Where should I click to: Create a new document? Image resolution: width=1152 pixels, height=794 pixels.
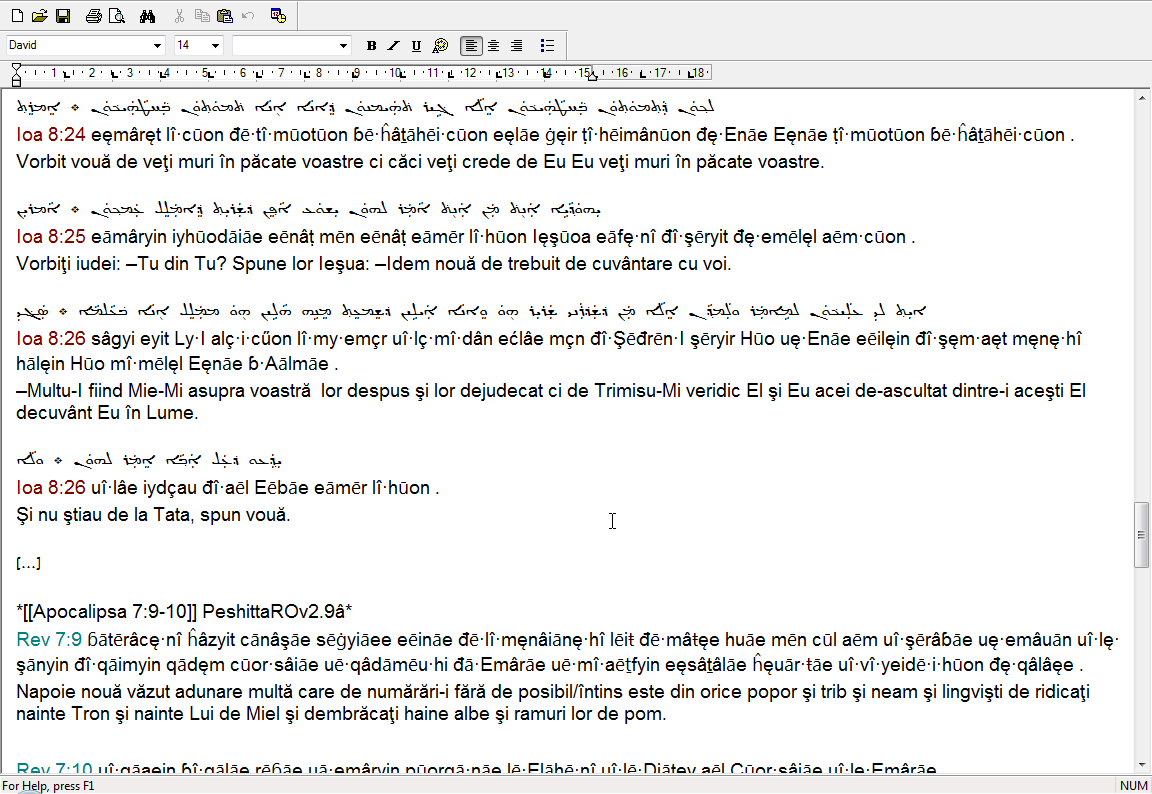pos(17,16)
